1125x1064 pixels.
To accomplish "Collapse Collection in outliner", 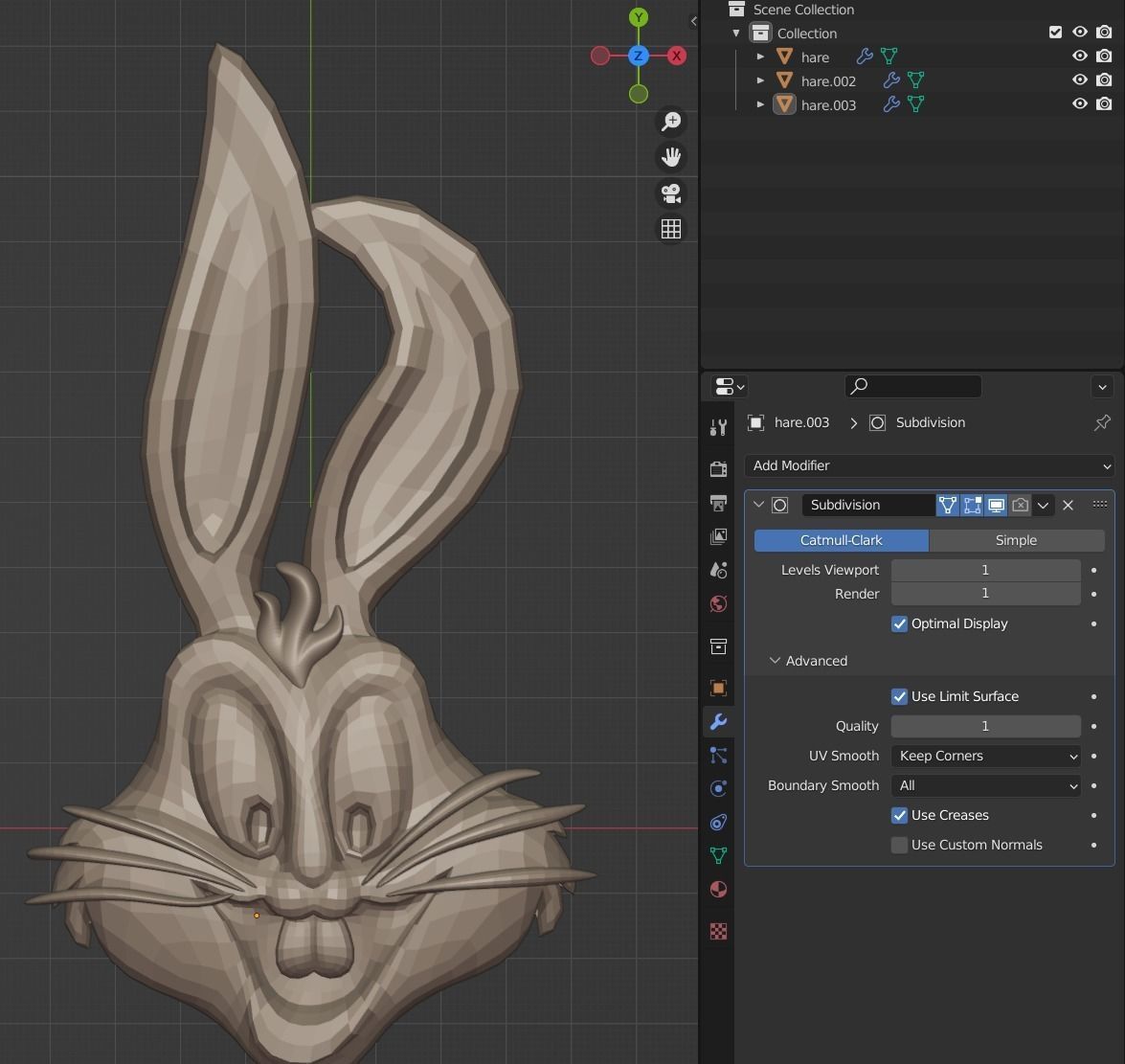I will coord(736,33).
